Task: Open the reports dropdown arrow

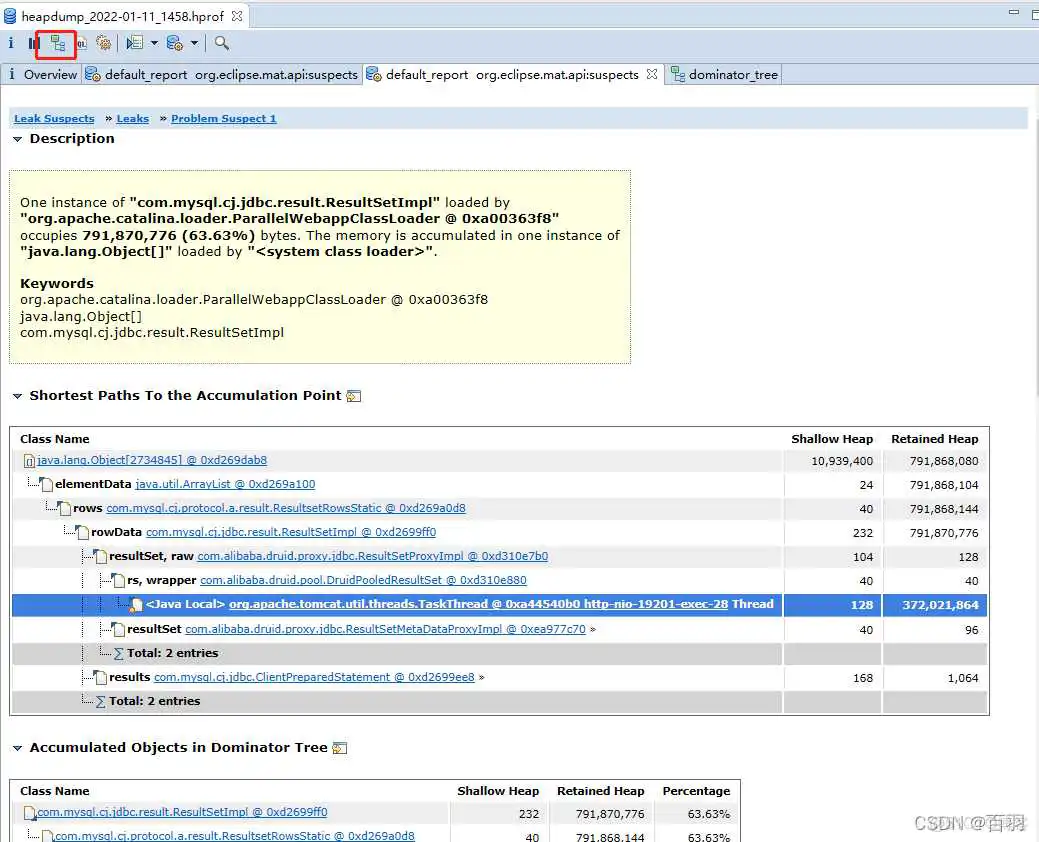Action: (x=154, y=43)
